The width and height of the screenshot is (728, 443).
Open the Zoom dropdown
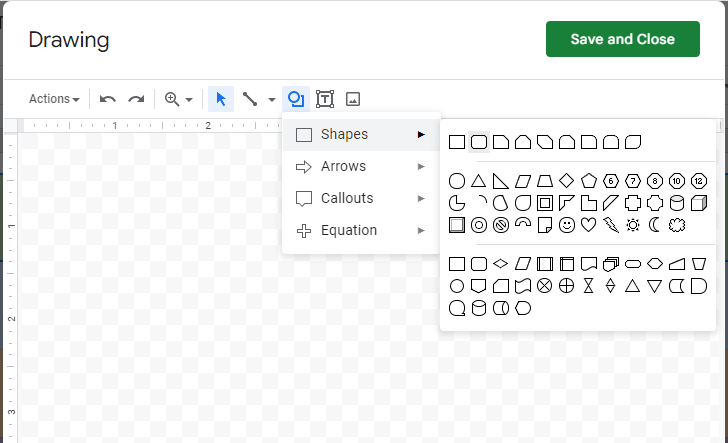coord(179,99)
